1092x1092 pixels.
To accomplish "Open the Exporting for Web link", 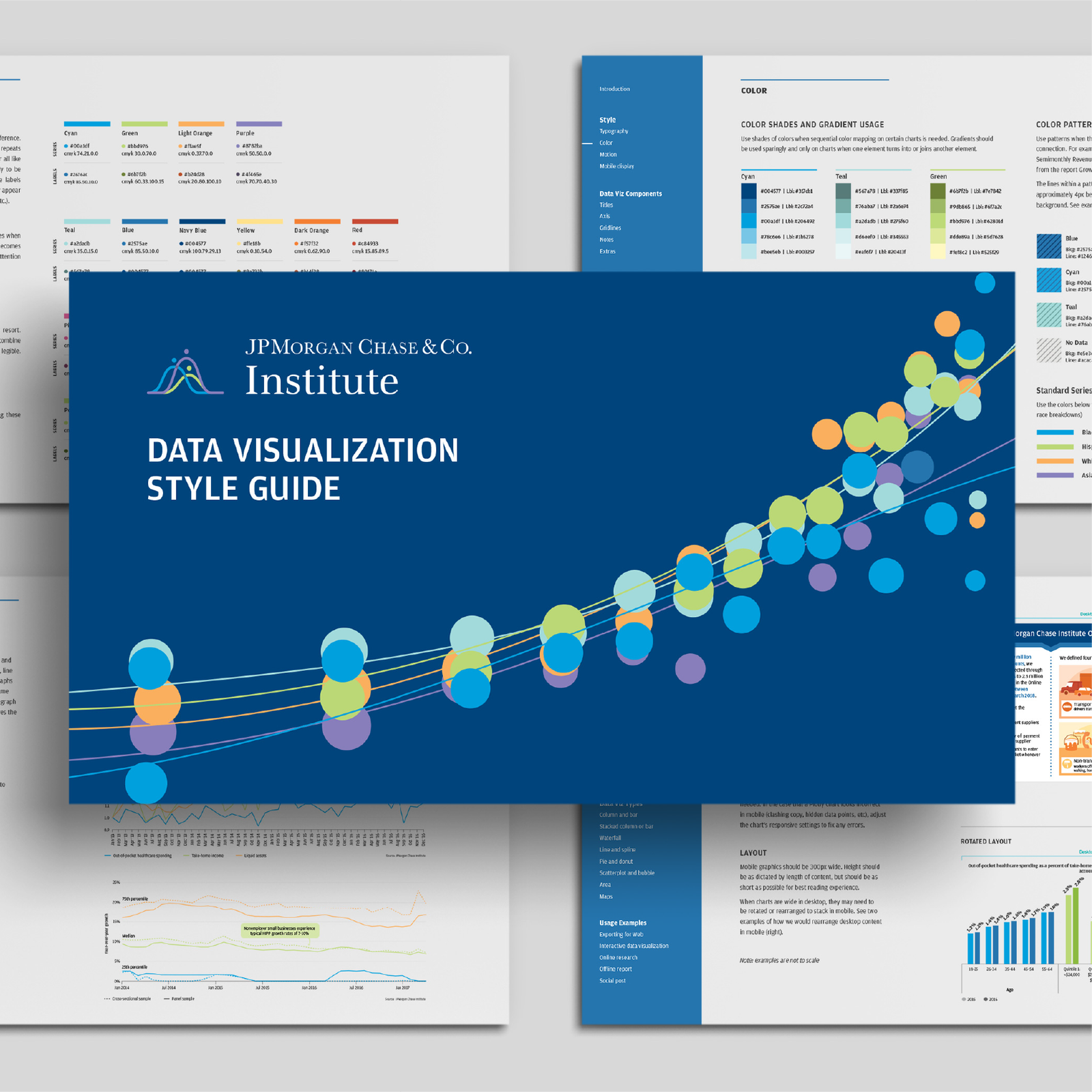I will click(x=621, y=934).
